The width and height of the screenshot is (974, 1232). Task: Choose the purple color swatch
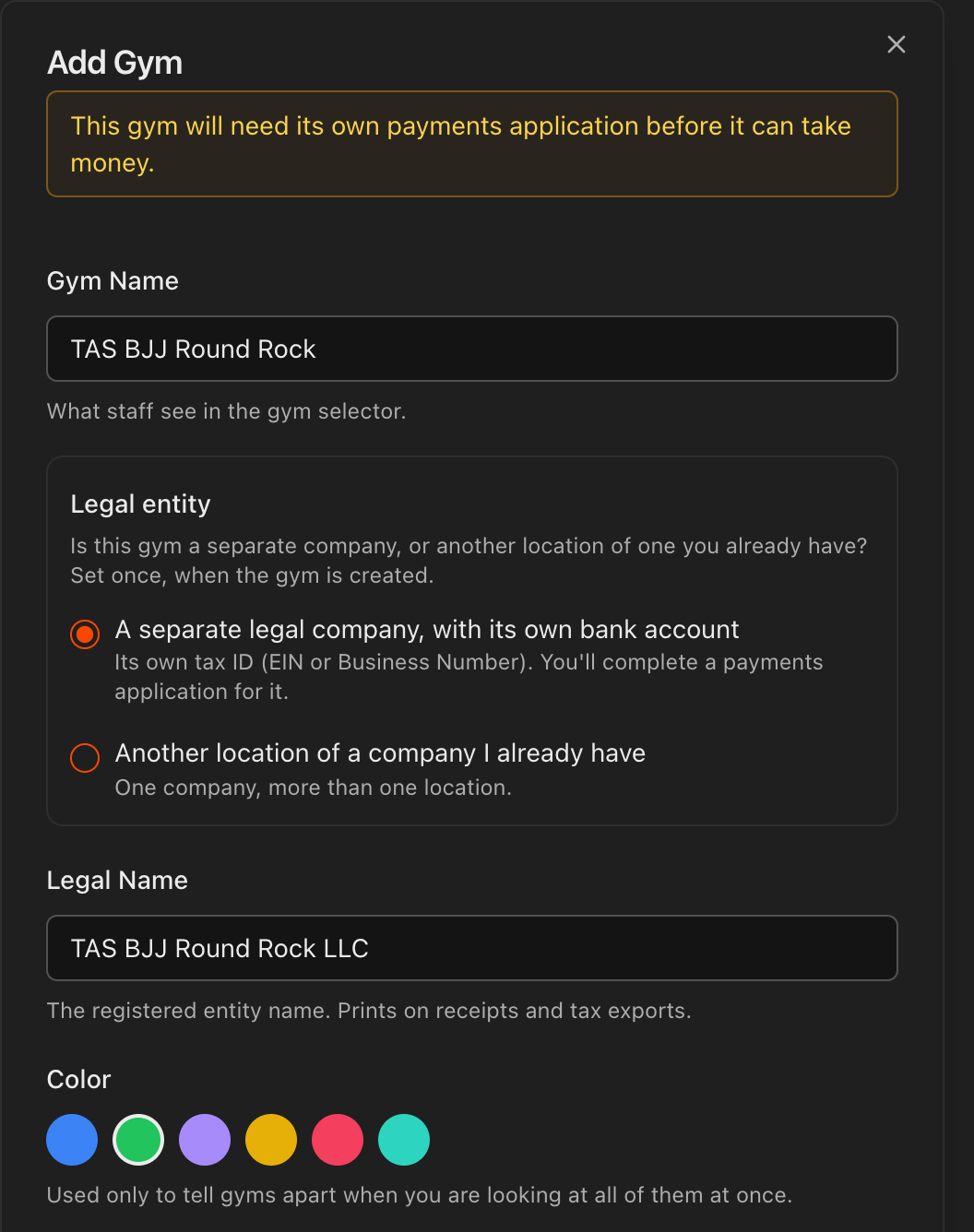205,1140
